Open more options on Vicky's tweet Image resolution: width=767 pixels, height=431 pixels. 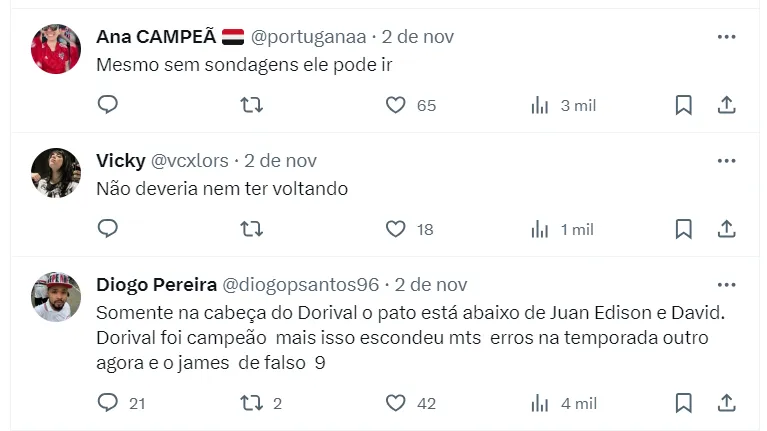coord(727,161)
